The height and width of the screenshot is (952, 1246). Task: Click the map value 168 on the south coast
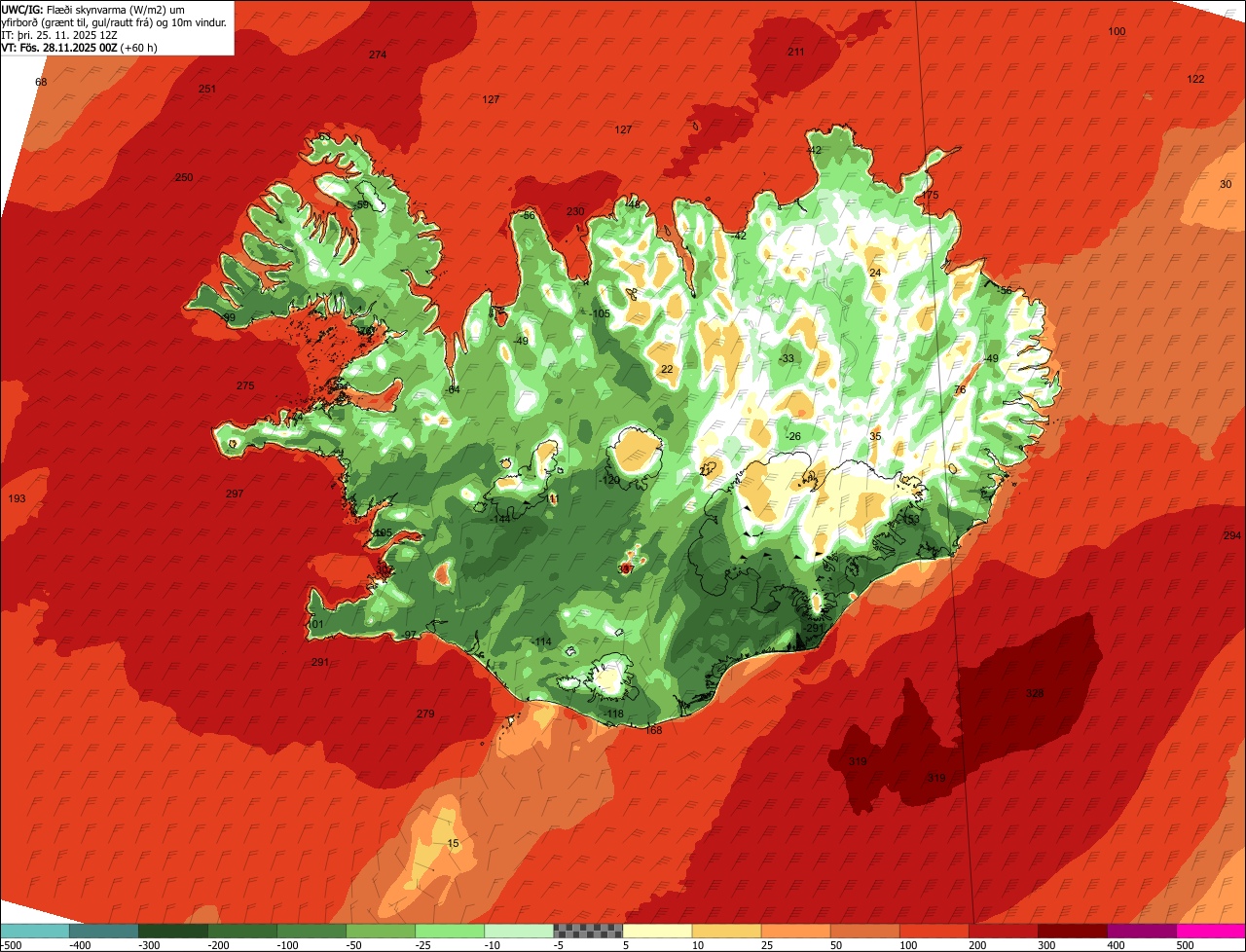[x=653, y=730]
